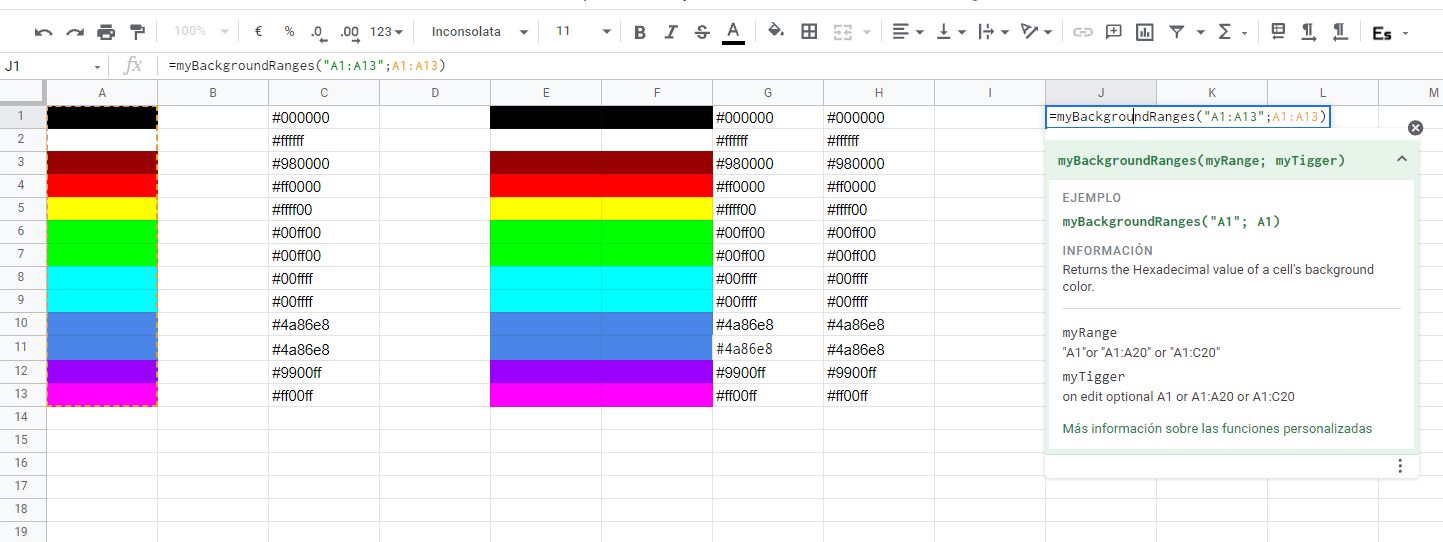Open the filter views dropdown arrow
This screenshot has width=1443, height=542.
(x=1200, y=32)
